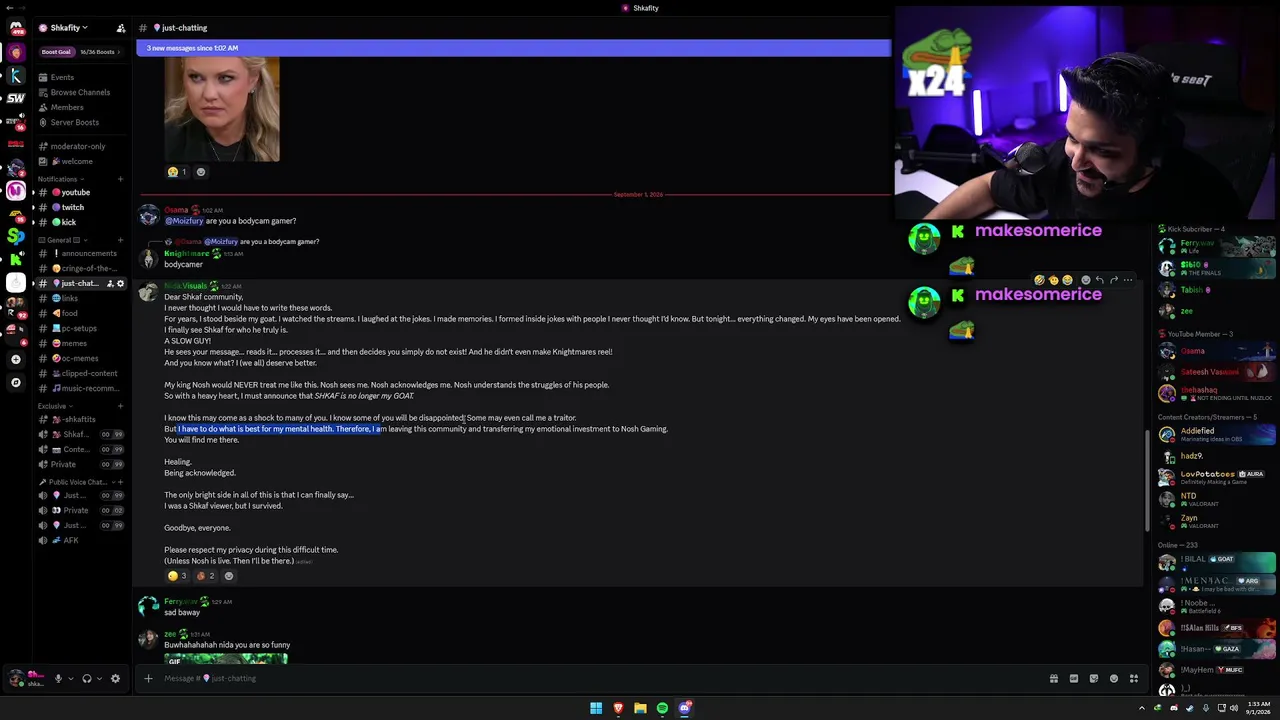Toggle the crying emoji reaction with count 1
1280x720 pixels.
177,172
